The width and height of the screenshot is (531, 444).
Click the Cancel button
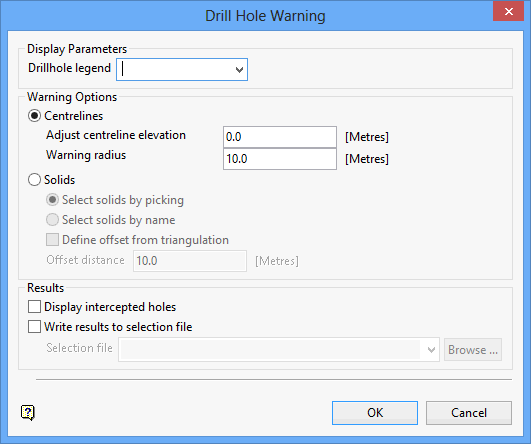pyautogui.click(x=469, y=413)
